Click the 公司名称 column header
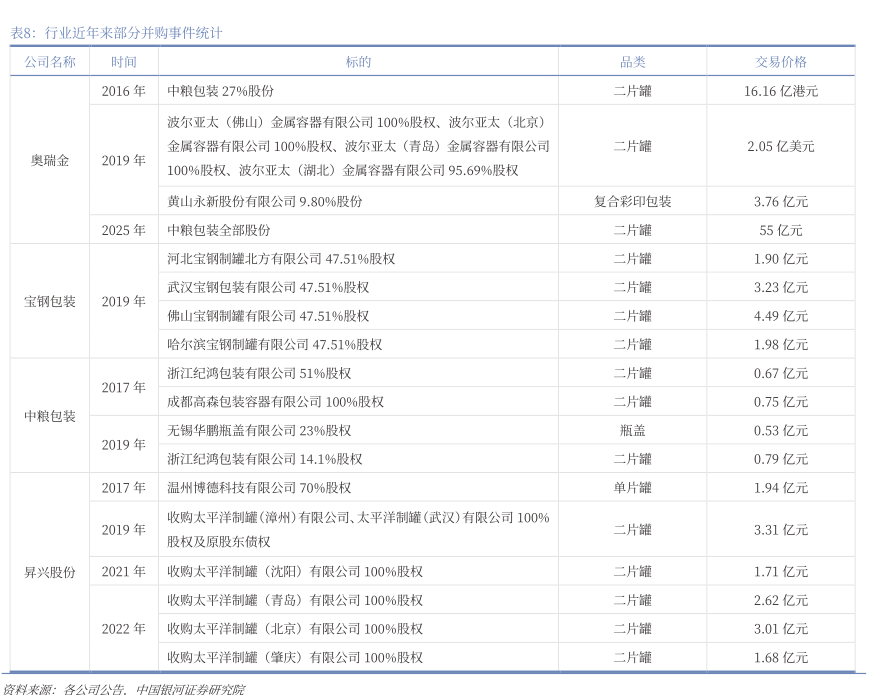Viewport: 875px width, 695px height. 49,62
